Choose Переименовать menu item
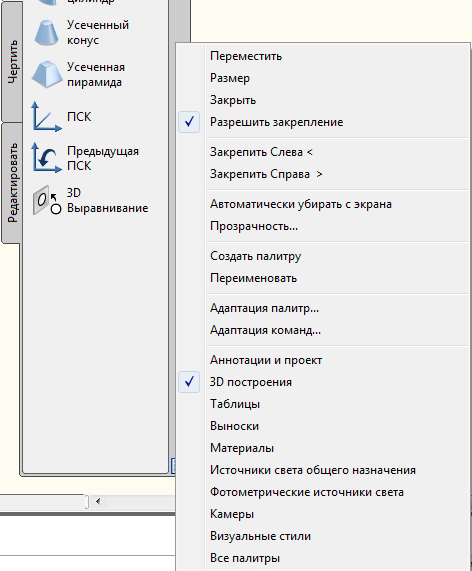The height and width of the screenshot is (571, 472). tap(322, 278)
